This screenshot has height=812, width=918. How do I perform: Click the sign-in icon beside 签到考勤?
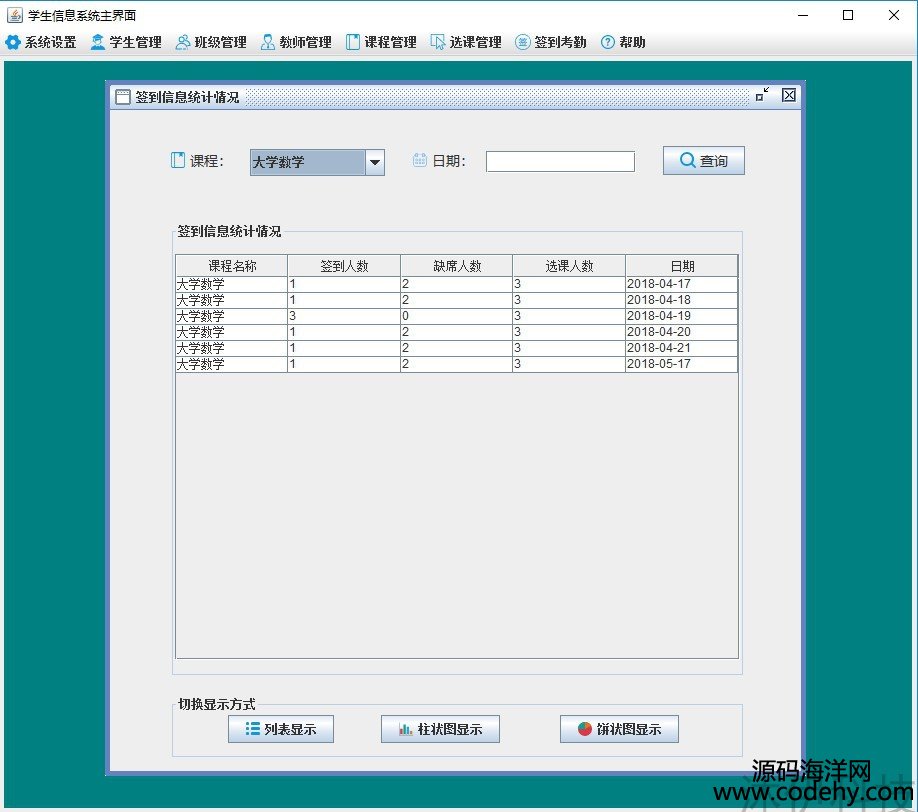point(522,42)
